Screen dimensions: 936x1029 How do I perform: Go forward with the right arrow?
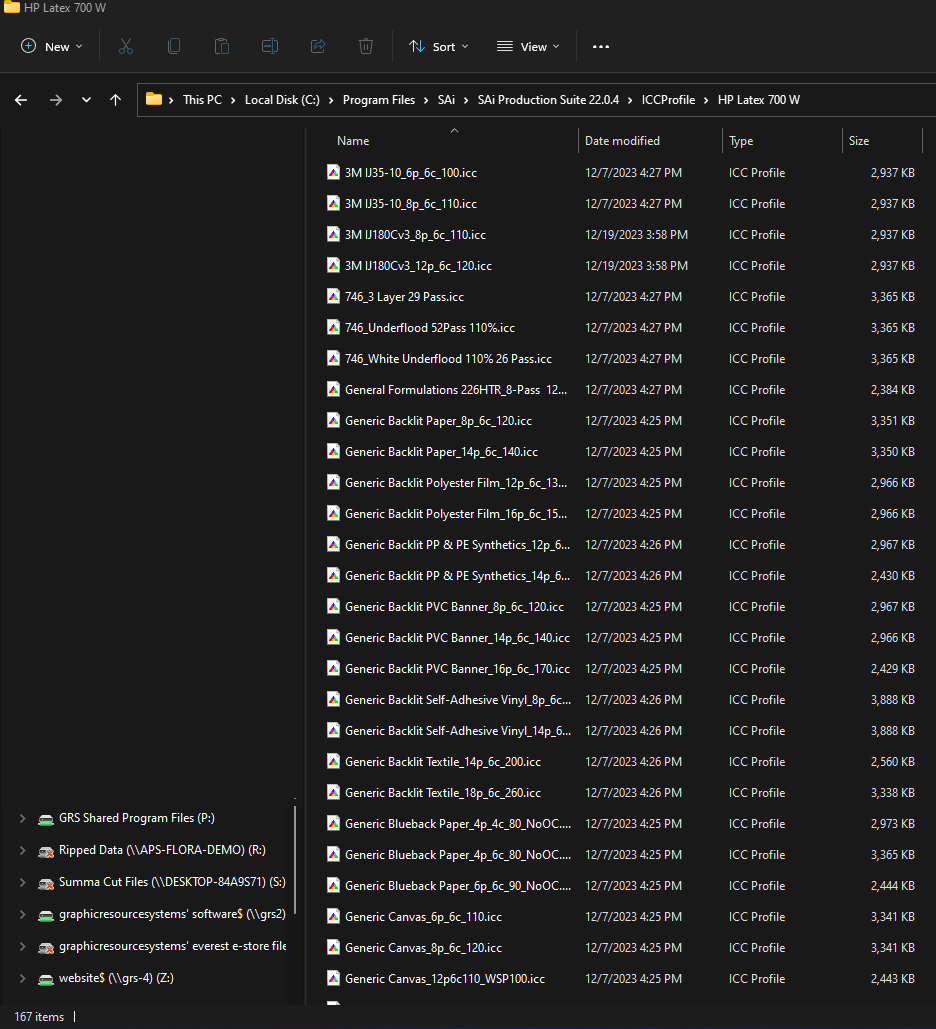(x=56, y=100)
